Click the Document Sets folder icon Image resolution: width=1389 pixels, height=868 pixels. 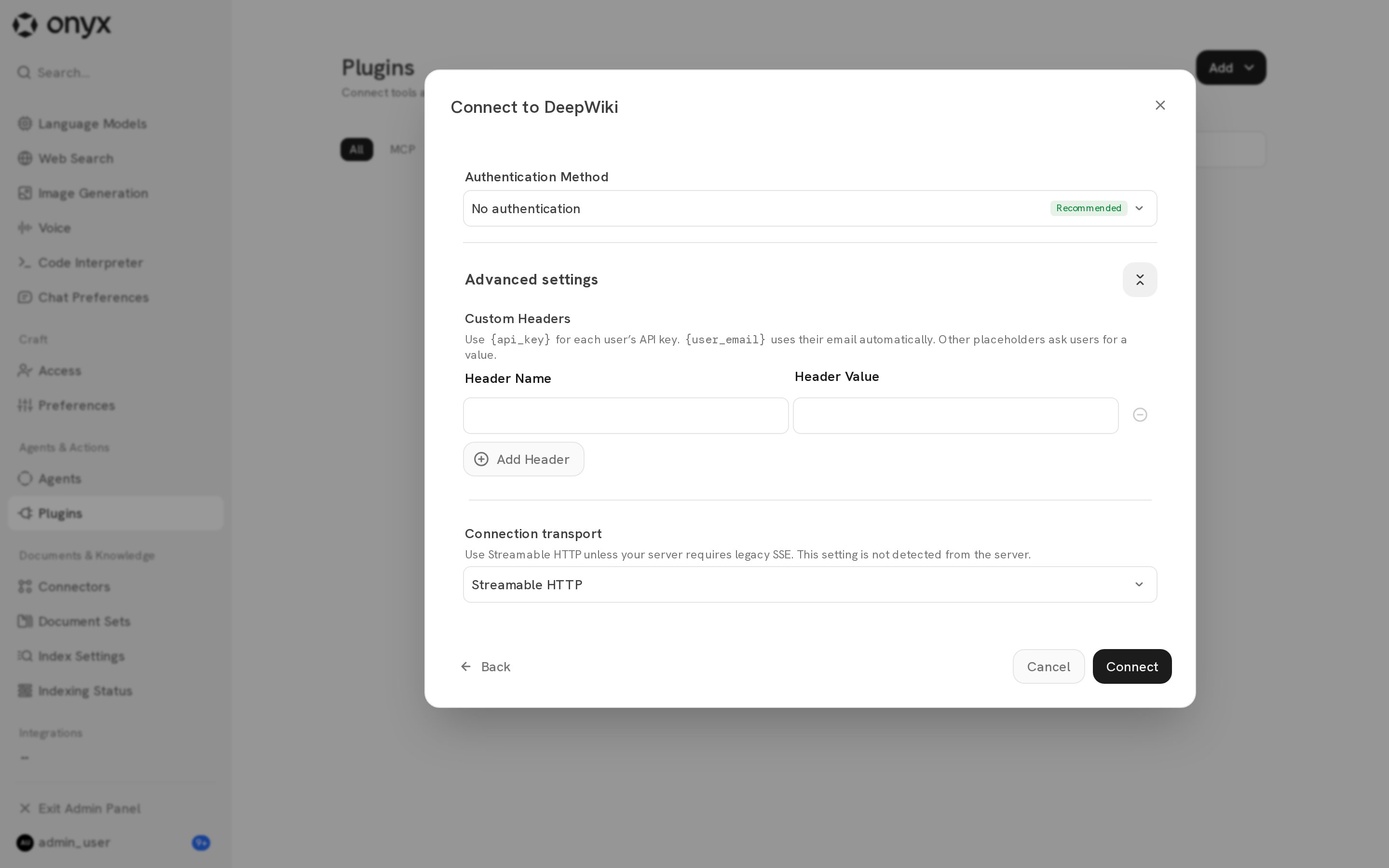click(25, 621)
